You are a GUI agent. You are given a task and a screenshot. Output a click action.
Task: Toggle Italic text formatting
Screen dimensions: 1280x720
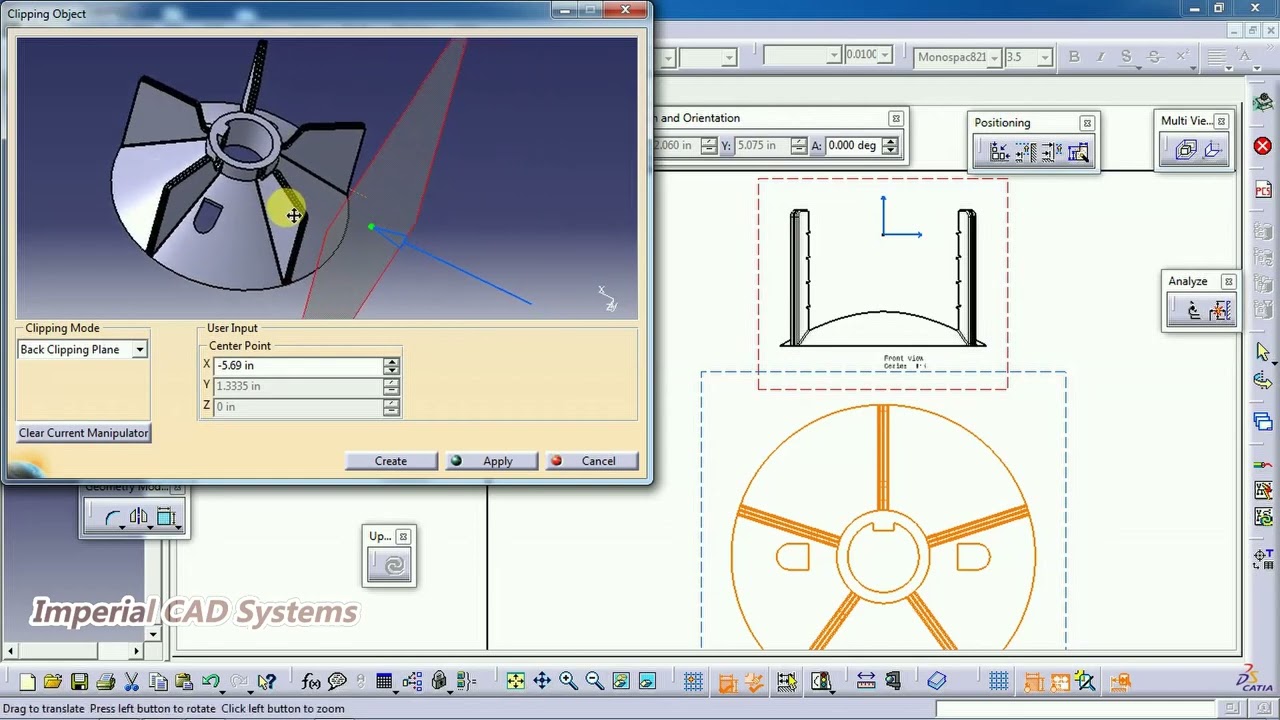coord(1100,57)
